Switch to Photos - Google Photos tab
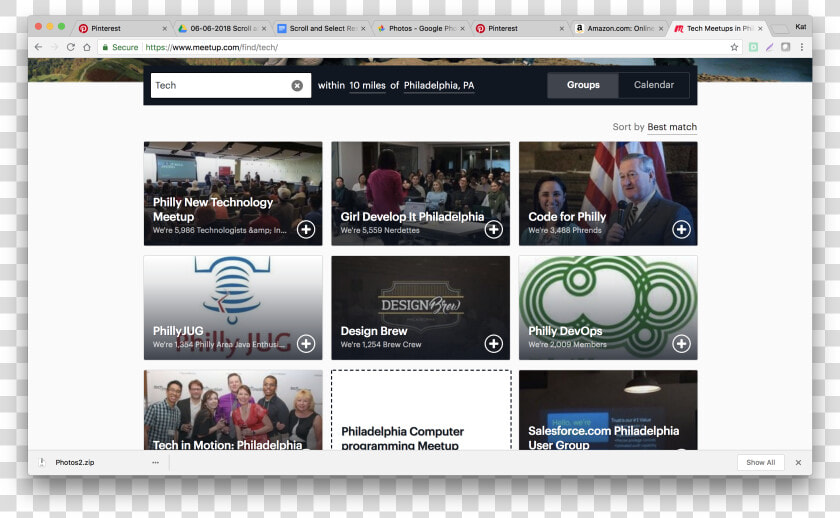The image size is (840, 518). point(419,28)
